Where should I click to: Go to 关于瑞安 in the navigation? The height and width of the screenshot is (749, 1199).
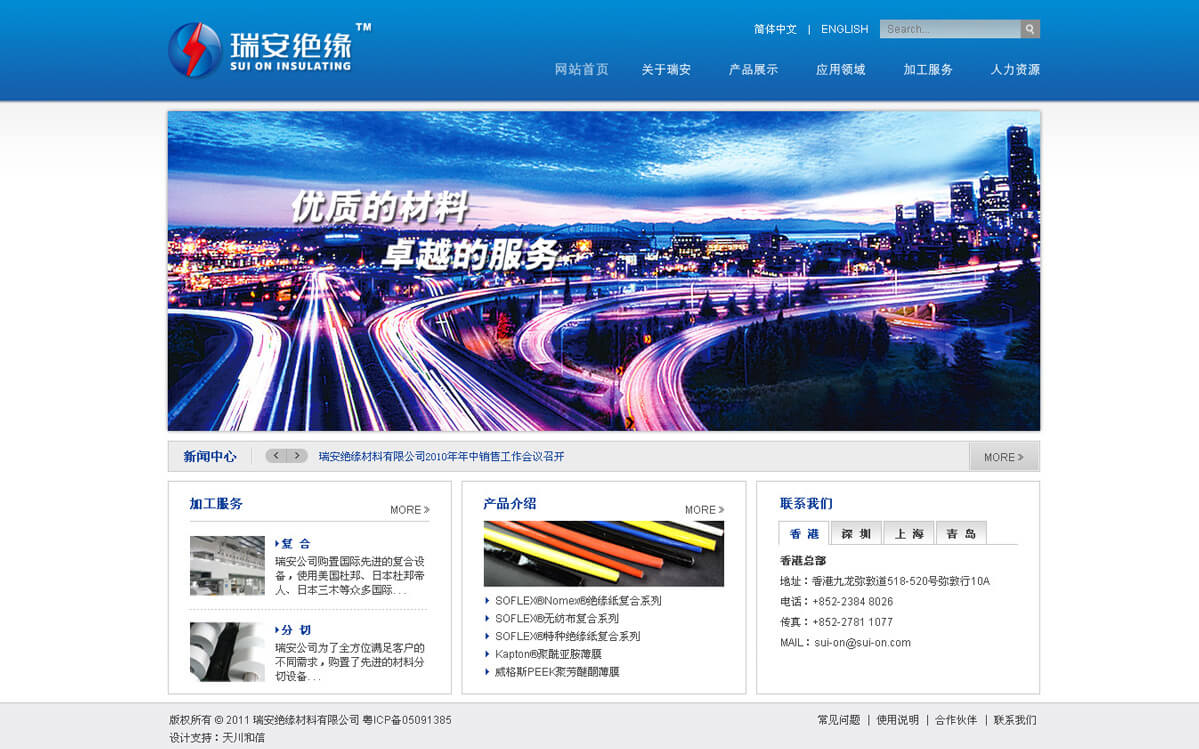coord(666,70)
